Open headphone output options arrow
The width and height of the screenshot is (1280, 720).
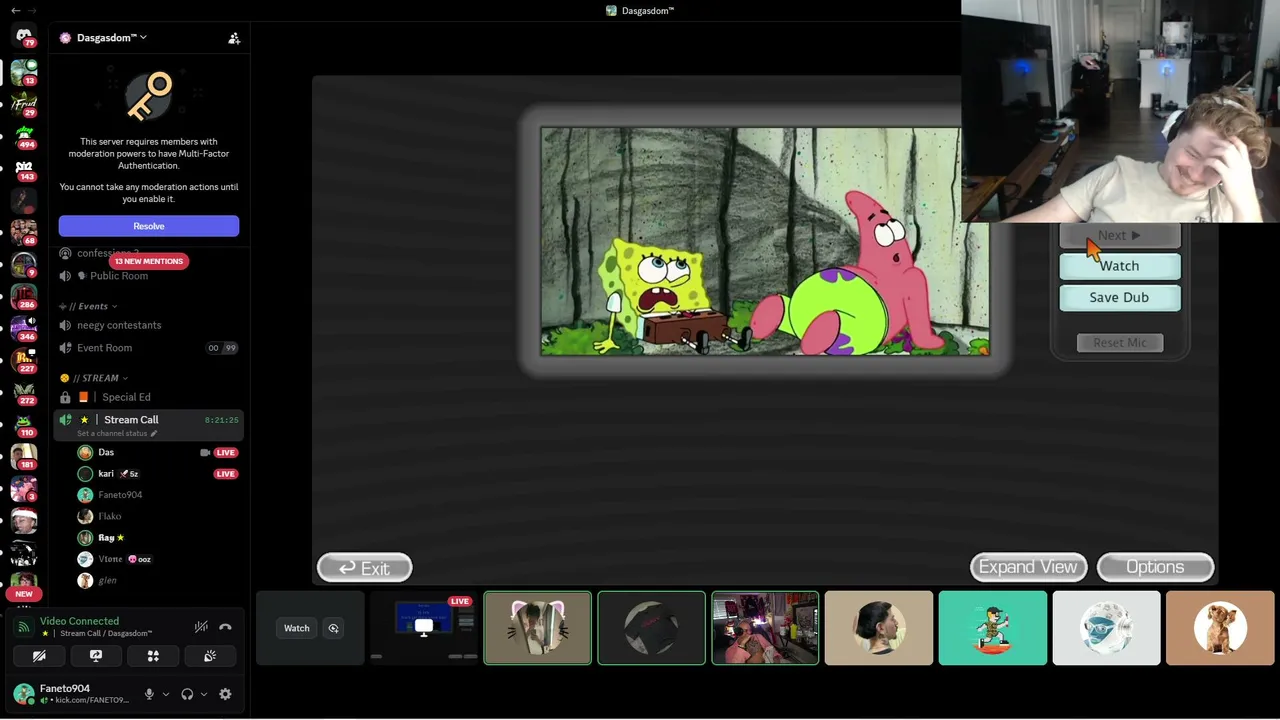[x=204, y=694]
